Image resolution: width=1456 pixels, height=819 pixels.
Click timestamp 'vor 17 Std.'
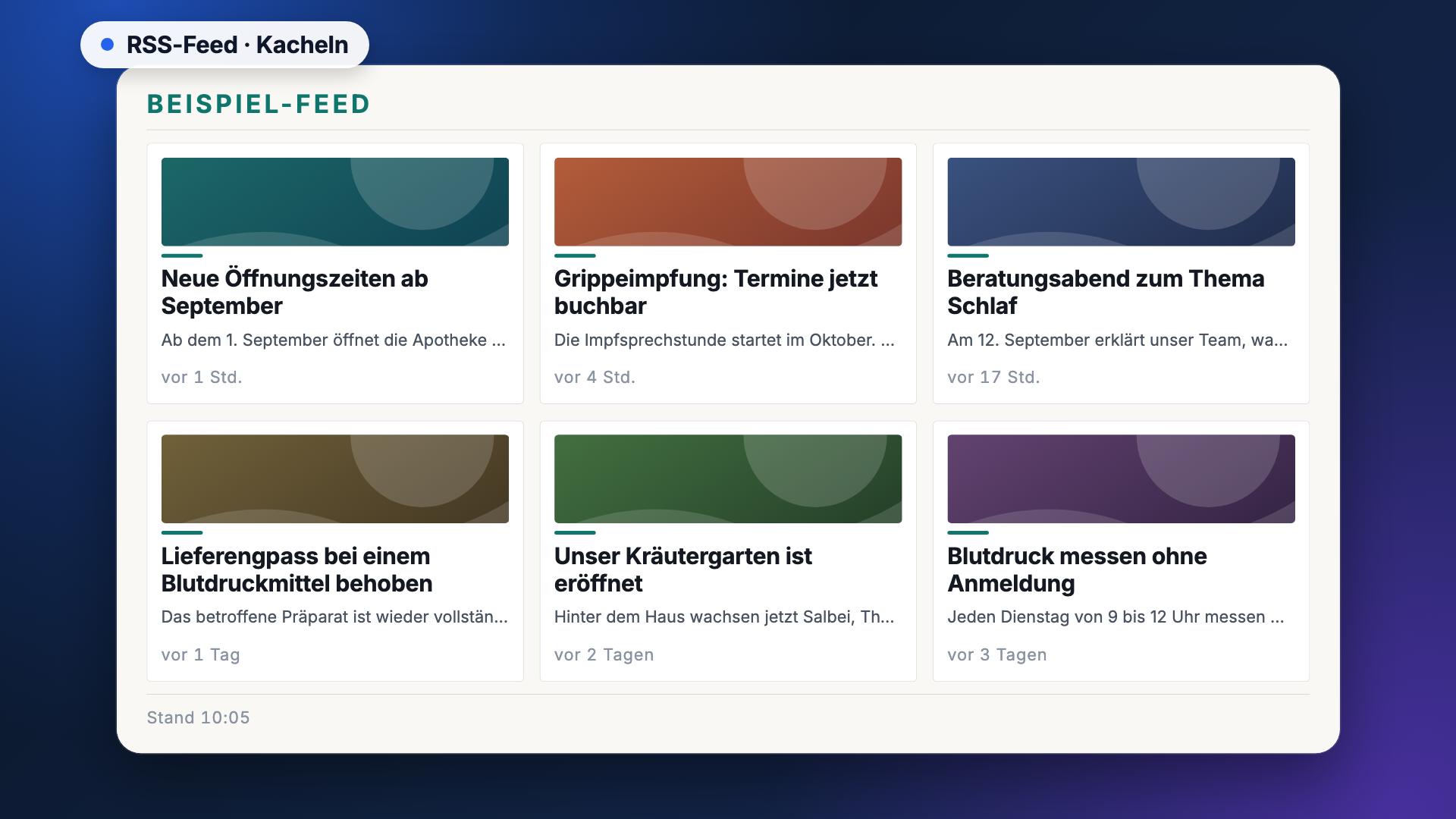(x=993, y=377)
